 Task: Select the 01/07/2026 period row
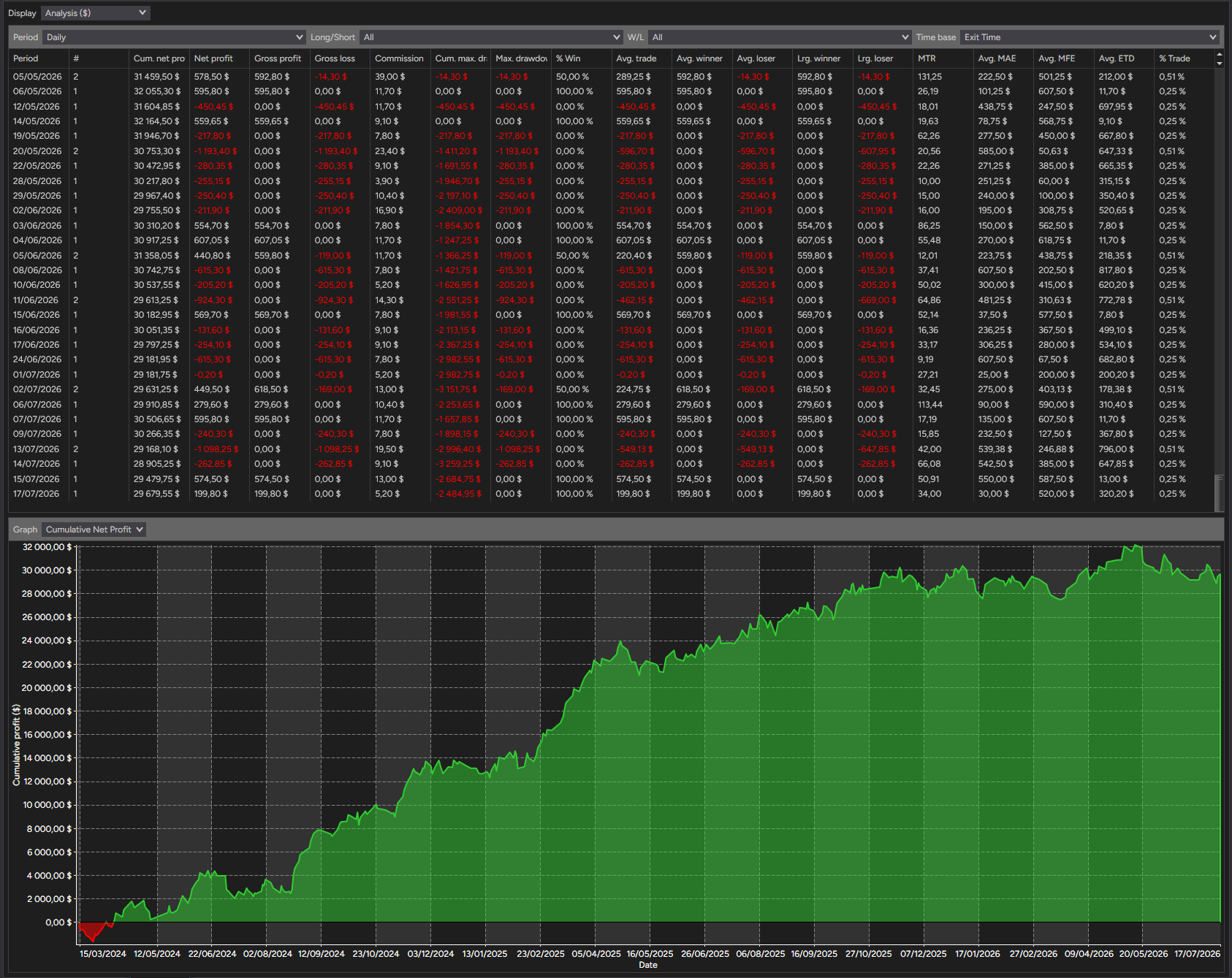[611, 375]
